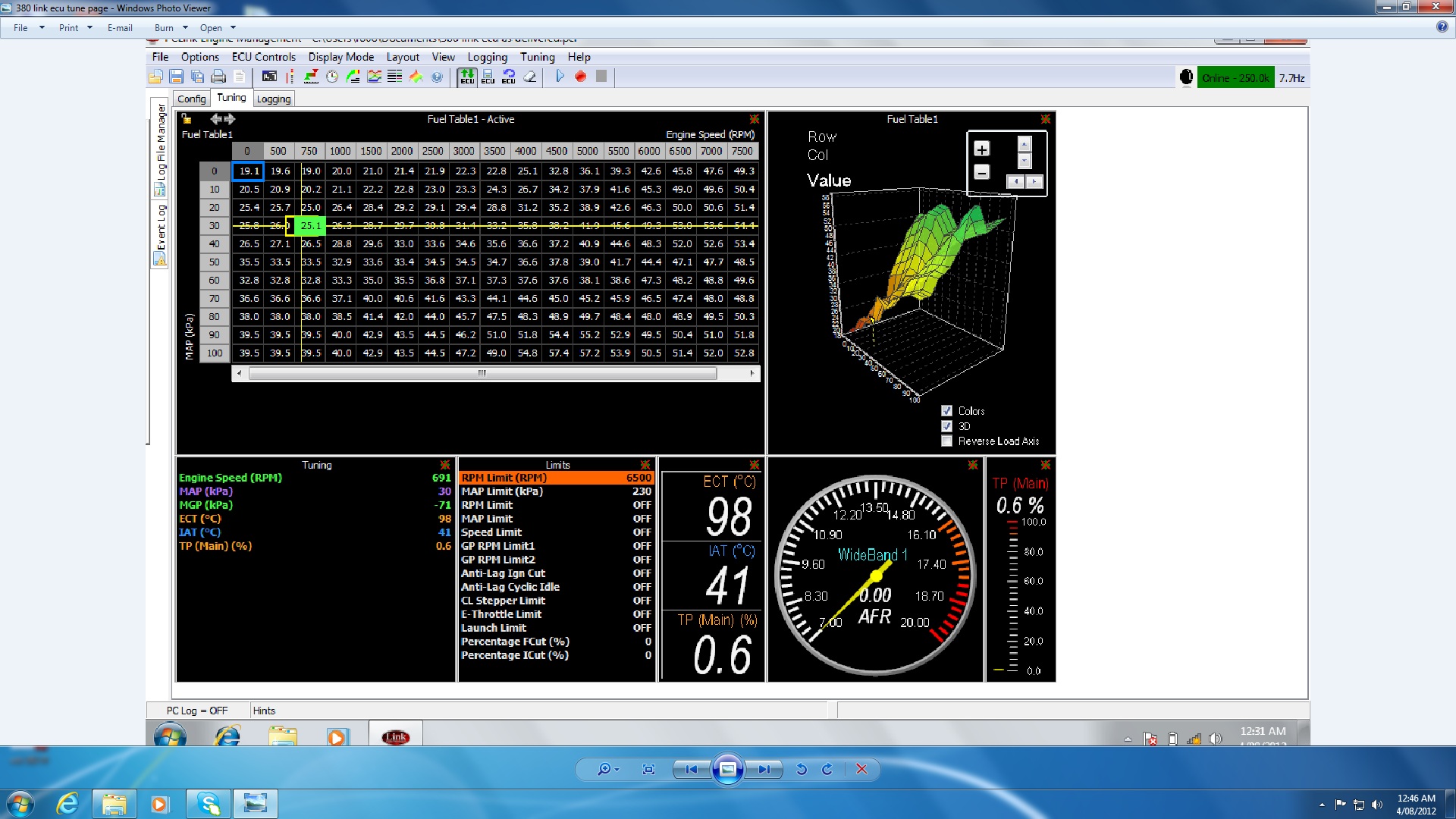Click the minus zoom button on graph
The height and width of the screenshot is (819, 1456).
[x=981, y=173]
